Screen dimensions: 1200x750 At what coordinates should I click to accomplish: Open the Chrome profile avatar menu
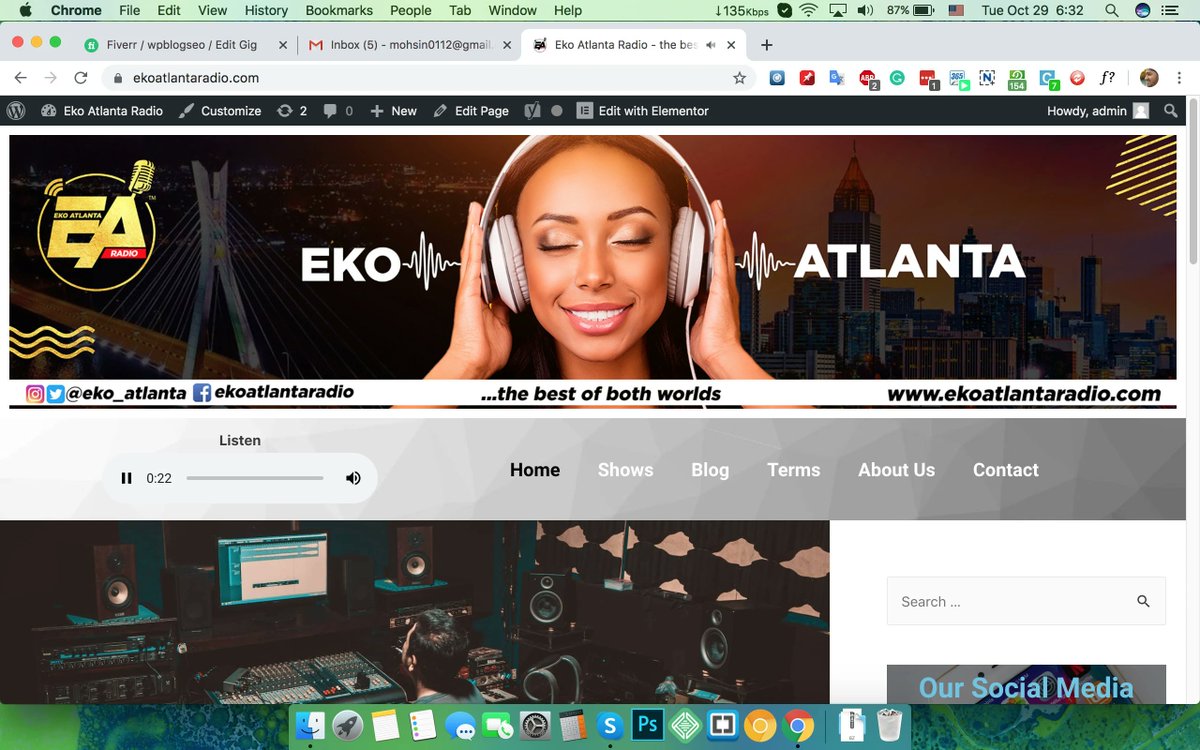coord(1147,77)
